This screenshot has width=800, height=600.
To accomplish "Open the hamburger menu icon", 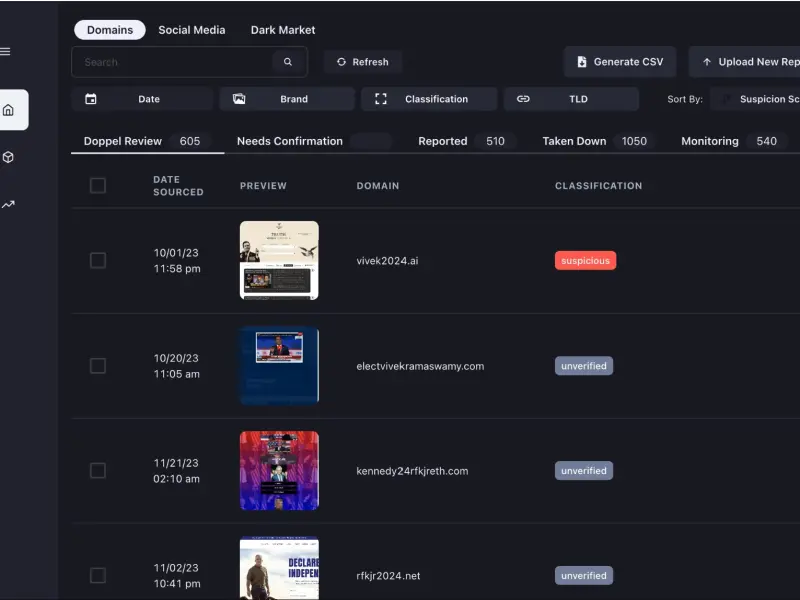I will [5, 52].
